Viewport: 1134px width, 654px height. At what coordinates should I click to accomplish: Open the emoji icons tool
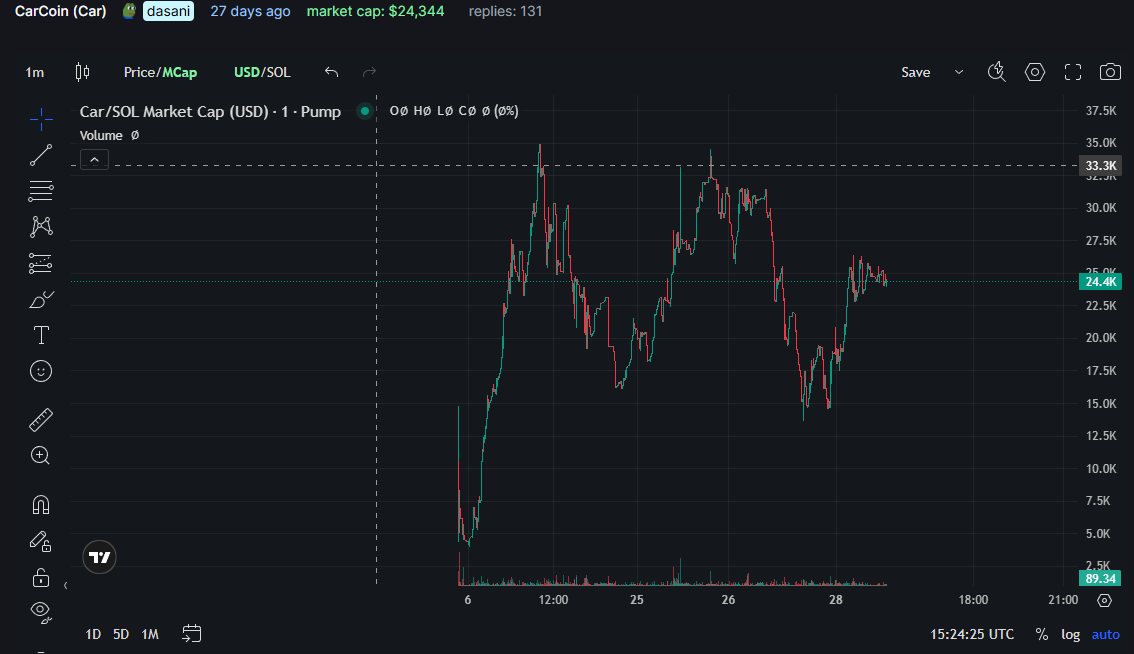(x=41, y=371)
